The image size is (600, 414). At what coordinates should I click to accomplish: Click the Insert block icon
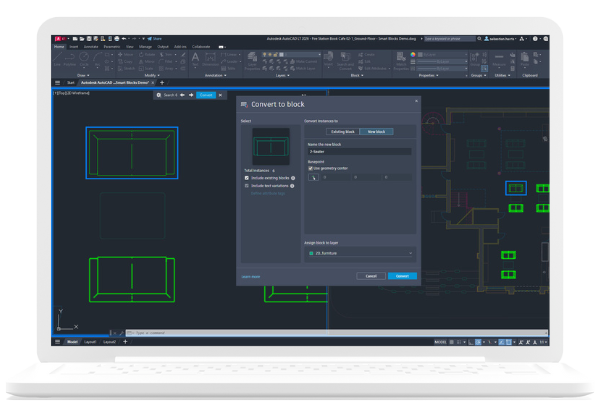[x=328, y=59]
